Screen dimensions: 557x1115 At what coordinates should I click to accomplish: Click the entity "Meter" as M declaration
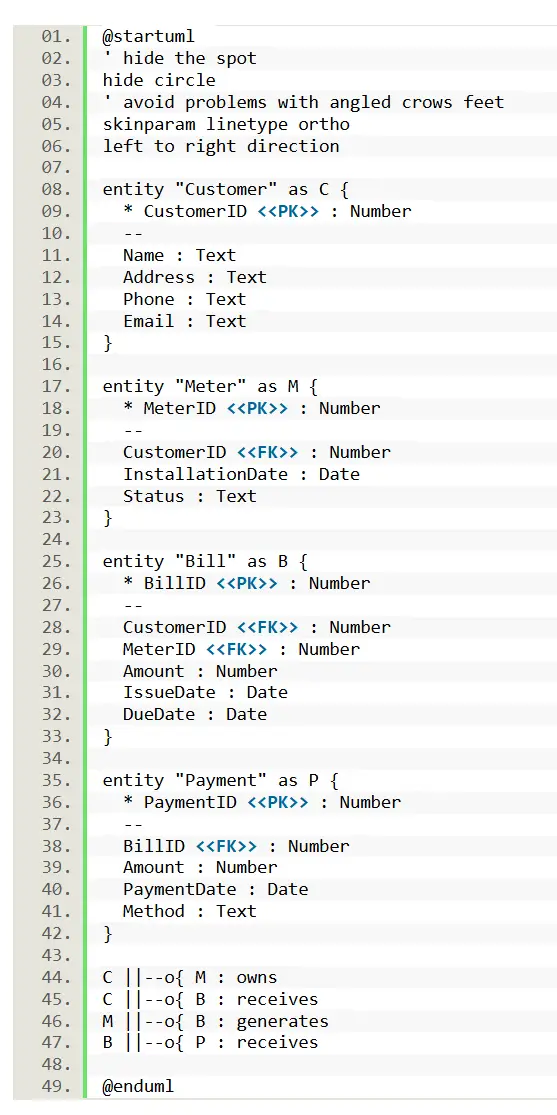(x=211, y=386)
